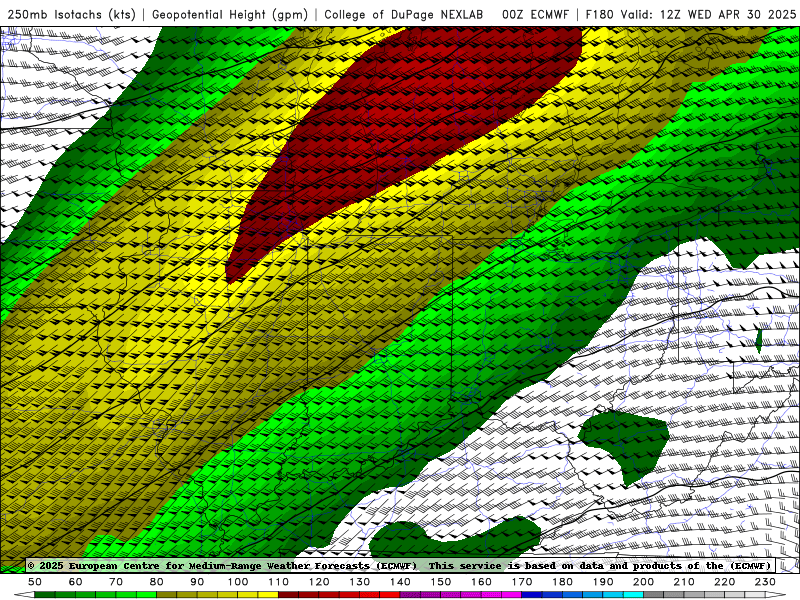Click the '160' value on the color scale
The image size is (800, 600).
coord(481,582)
